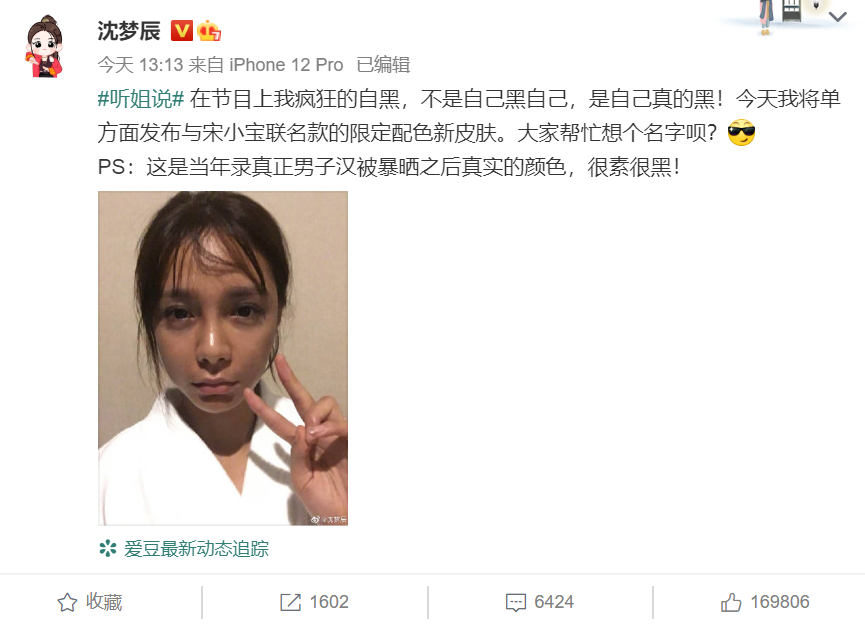This screenshot has height=629, width=865.
Task: Click the orange verified V badge
Action: pyautogui.click(x=181, y=31)
